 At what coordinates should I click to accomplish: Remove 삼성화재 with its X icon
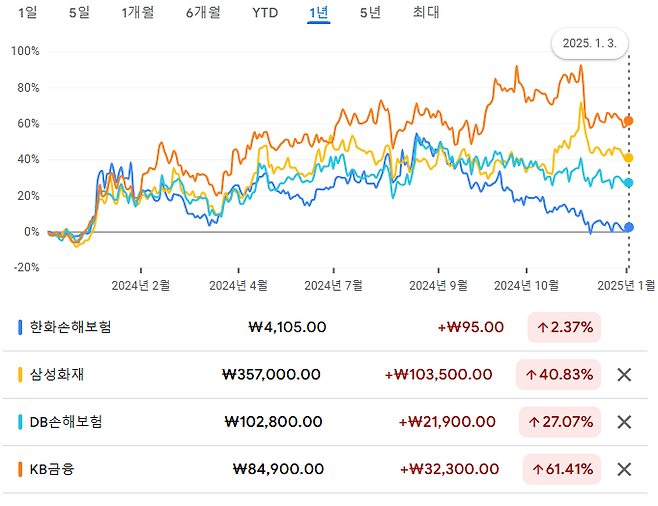coord(624,375)
